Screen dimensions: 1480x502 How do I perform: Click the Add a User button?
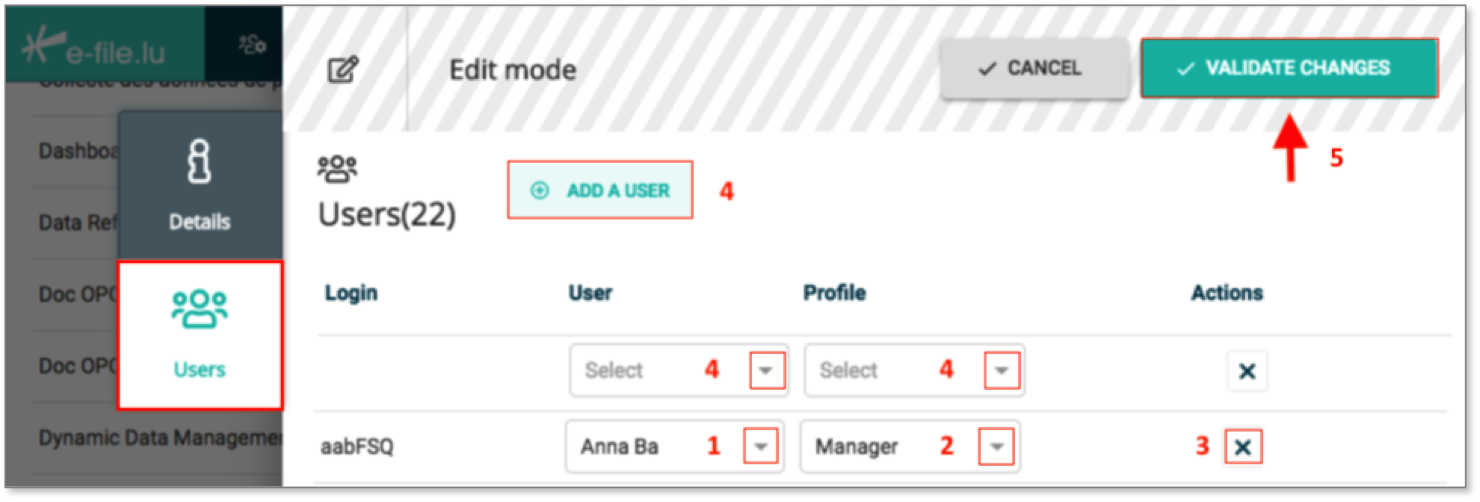[600, 190]
